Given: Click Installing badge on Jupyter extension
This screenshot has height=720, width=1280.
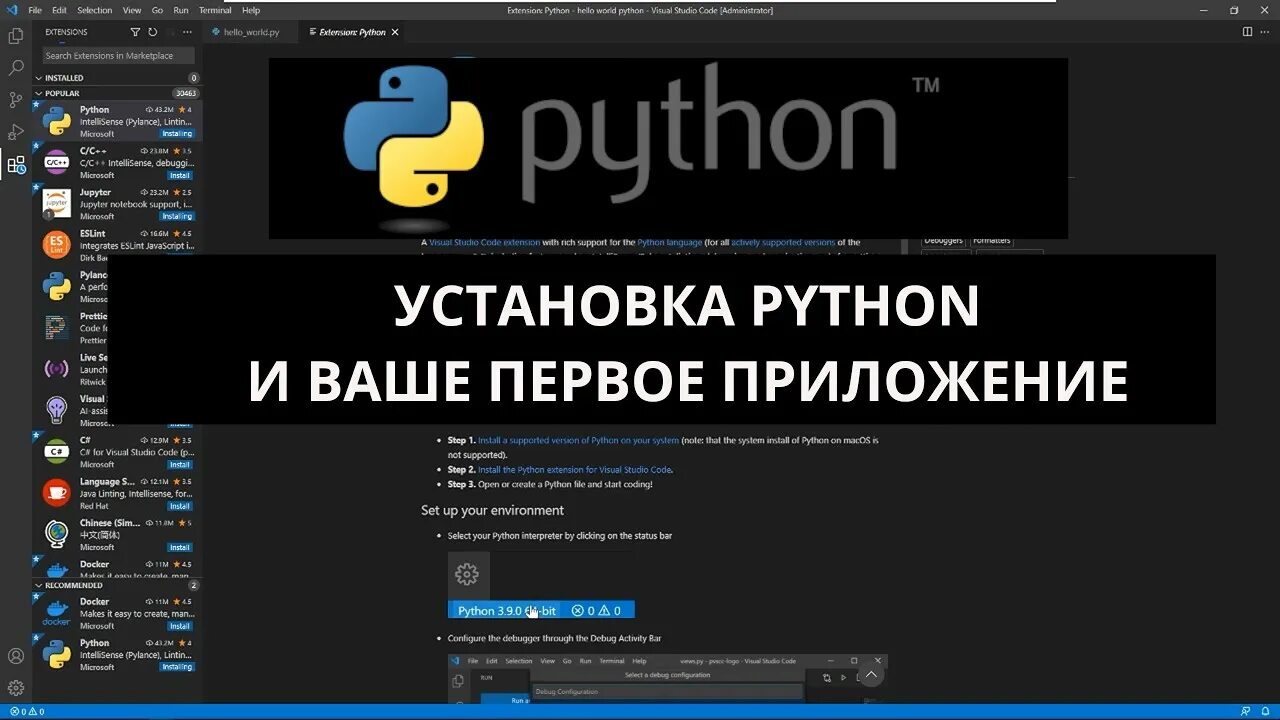Looking at the screenshot, I should [177, 216].
